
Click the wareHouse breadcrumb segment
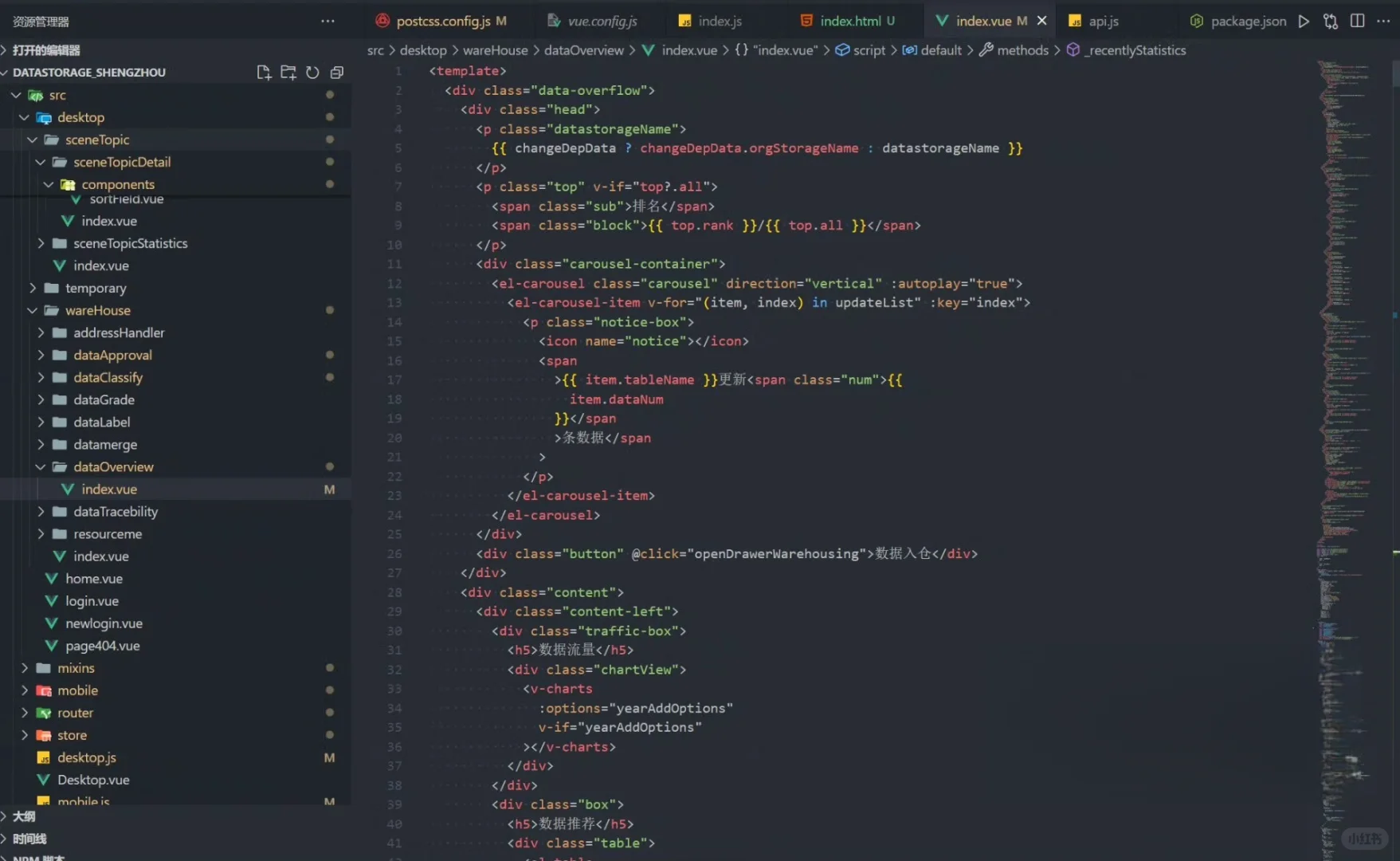point(495,50)
